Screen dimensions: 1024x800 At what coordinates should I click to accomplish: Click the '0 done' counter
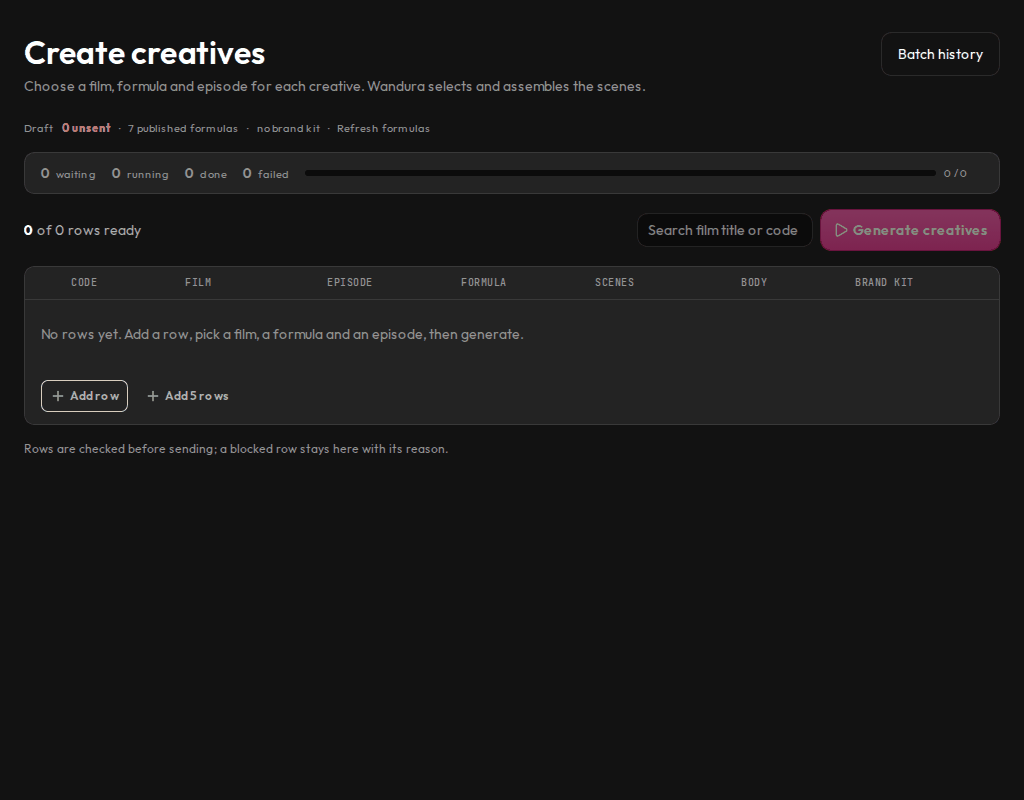tap(206, 173)
